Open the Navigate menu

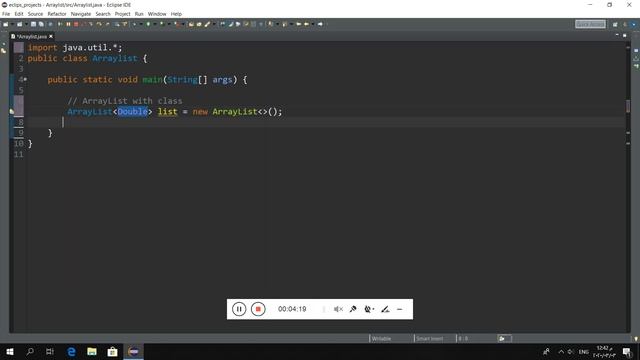tap(81, 14)
